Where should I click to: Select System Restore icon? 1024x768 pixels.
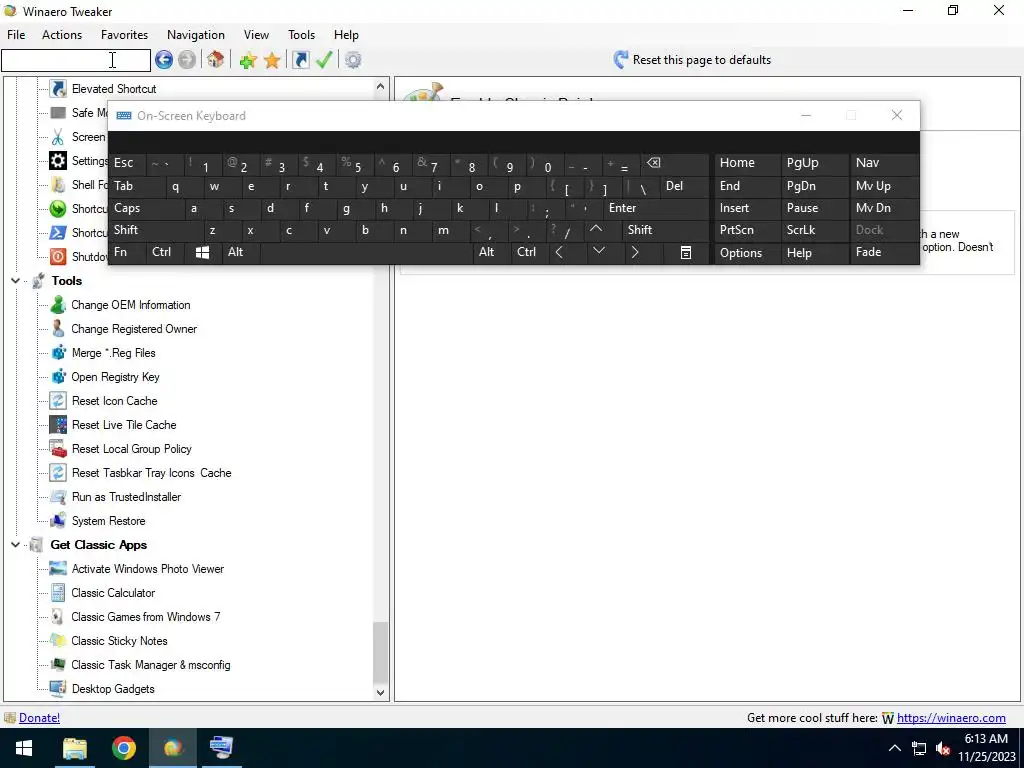(58, 521)
